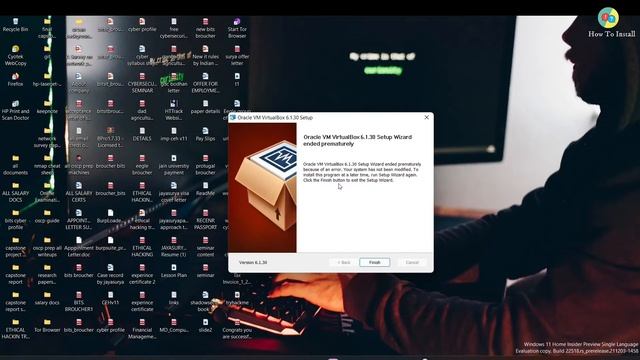Select the 'OFFER FOR EMPLOYME...' document

point(205,83)
